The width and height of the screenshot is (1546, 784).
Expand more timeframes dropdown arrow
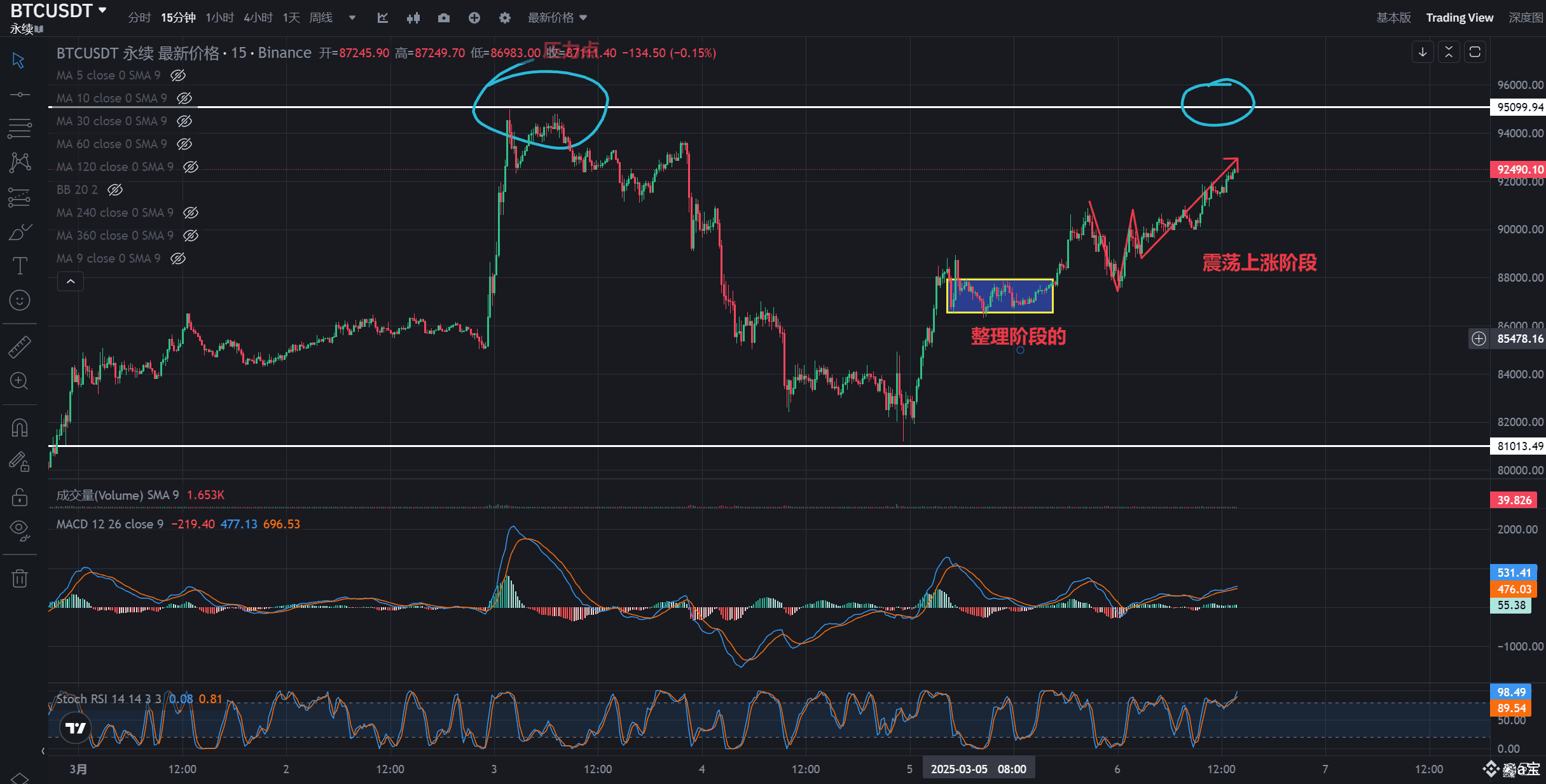(x=352, y=18)
